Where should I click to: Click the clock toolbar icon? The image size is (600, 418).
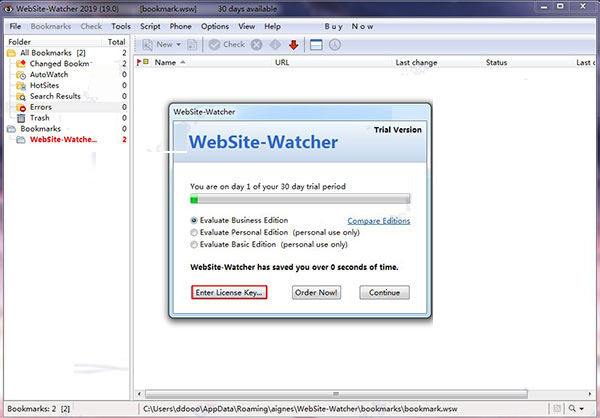(335, 45)
